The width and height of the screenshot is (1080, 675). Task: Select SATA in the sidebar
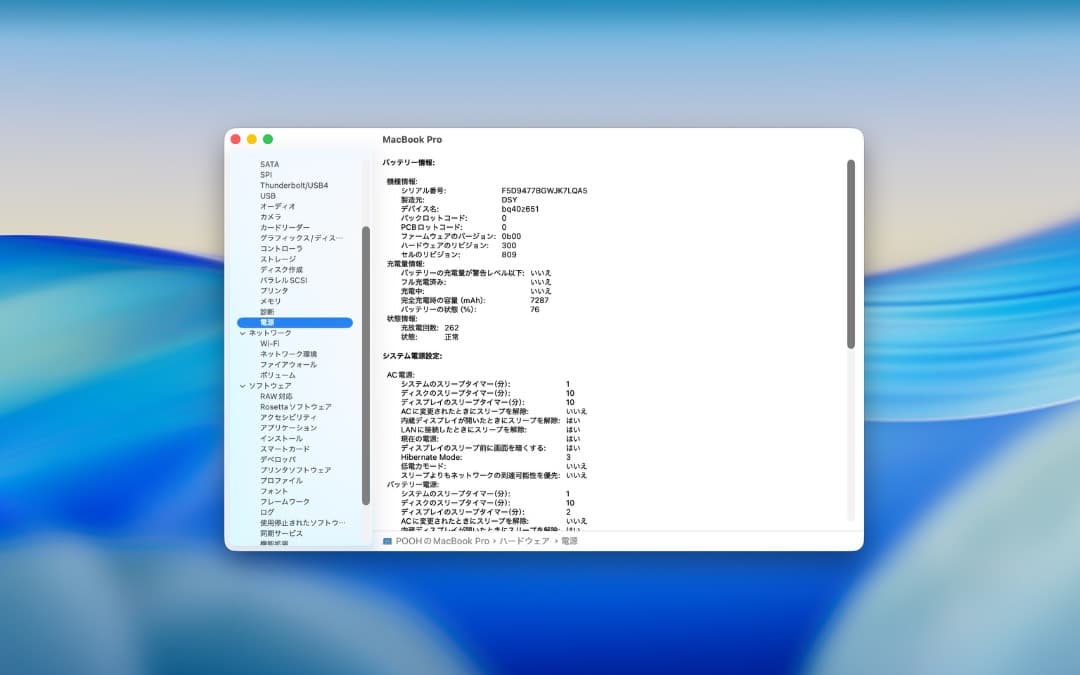[x=269, y=165]
